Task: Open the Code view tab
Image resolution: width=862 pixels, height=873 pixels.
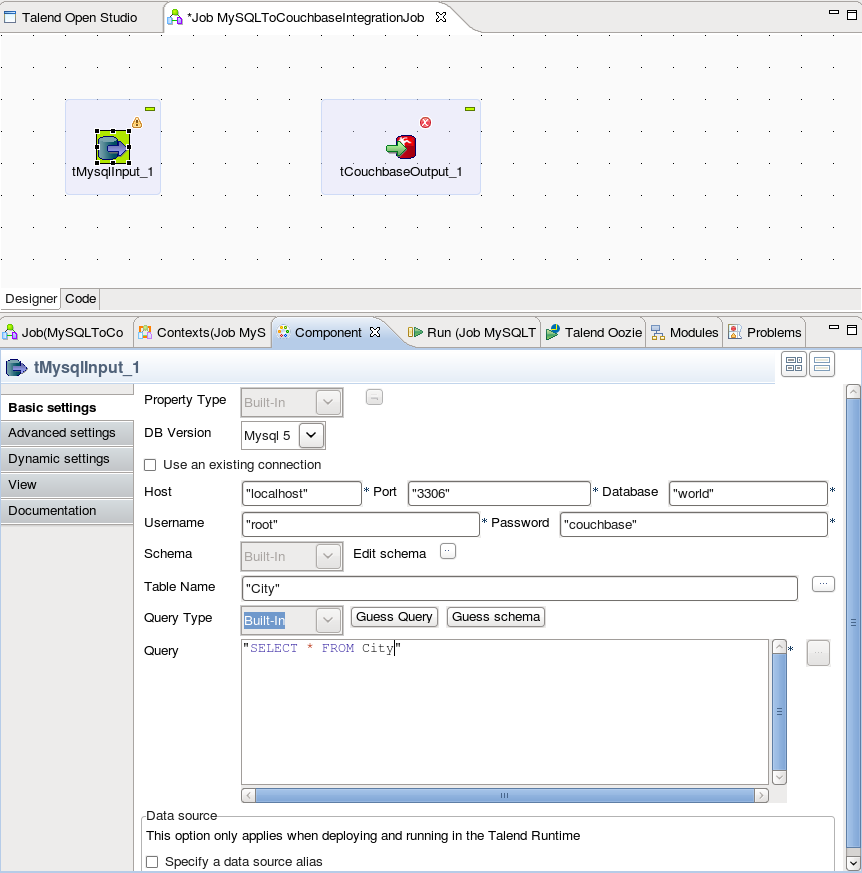Action: [81, 299]
